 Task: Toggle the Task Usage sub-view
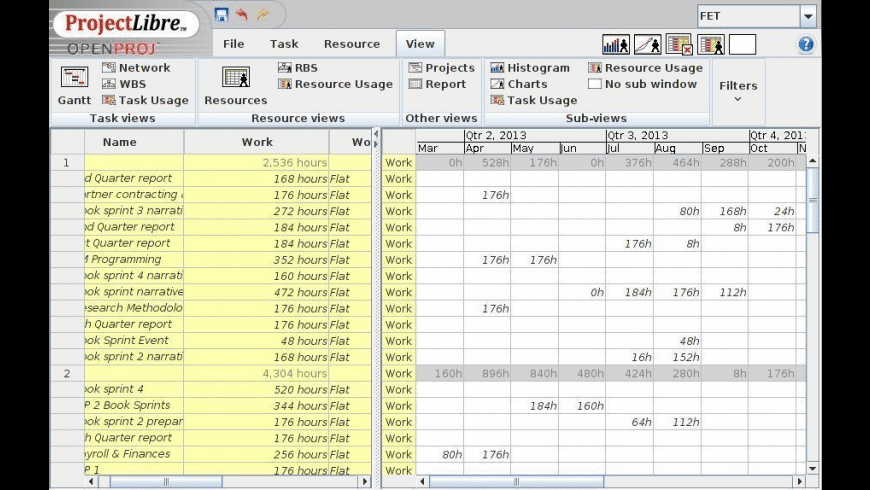(533, 100)
